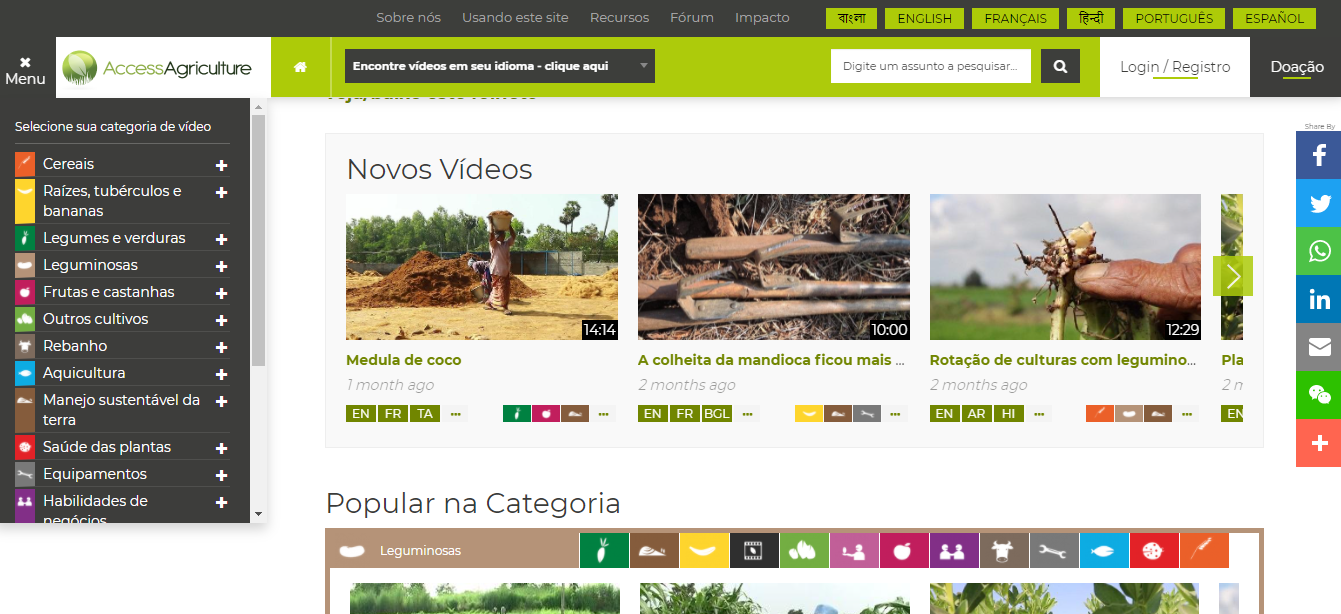Open Sobre nós in the top menu
1341x614 pixels.
point(408,18)
